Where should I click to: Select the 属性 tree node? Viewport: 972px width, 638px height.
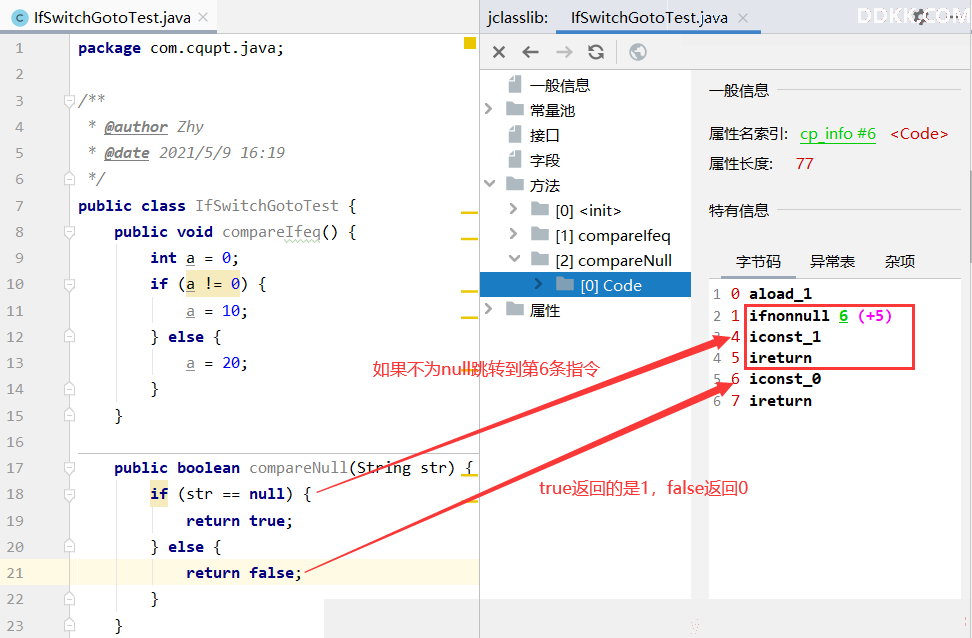coord(545,310)
